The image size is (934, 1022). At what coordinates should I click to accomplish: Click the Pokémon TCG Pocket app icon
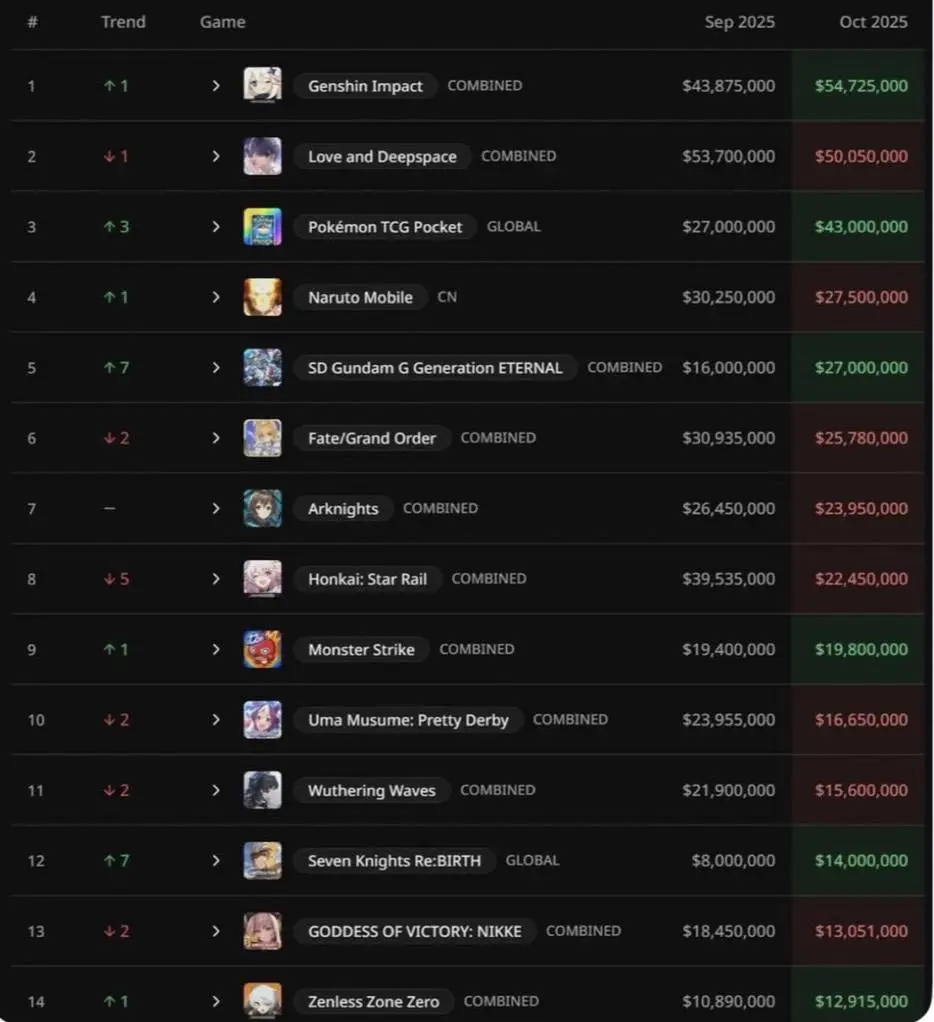tap(263, 227)
